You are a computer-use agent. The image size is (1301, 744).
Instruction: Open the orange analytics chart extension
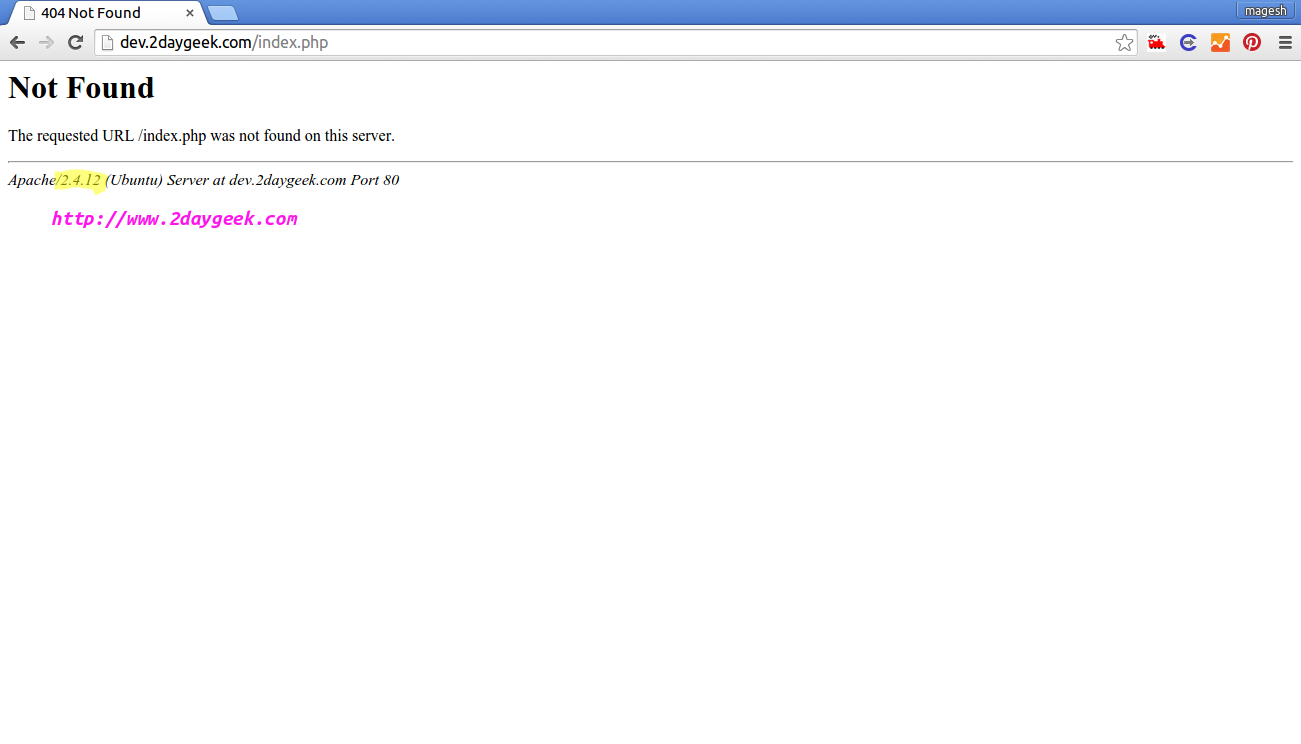(x=1220, y=42)
